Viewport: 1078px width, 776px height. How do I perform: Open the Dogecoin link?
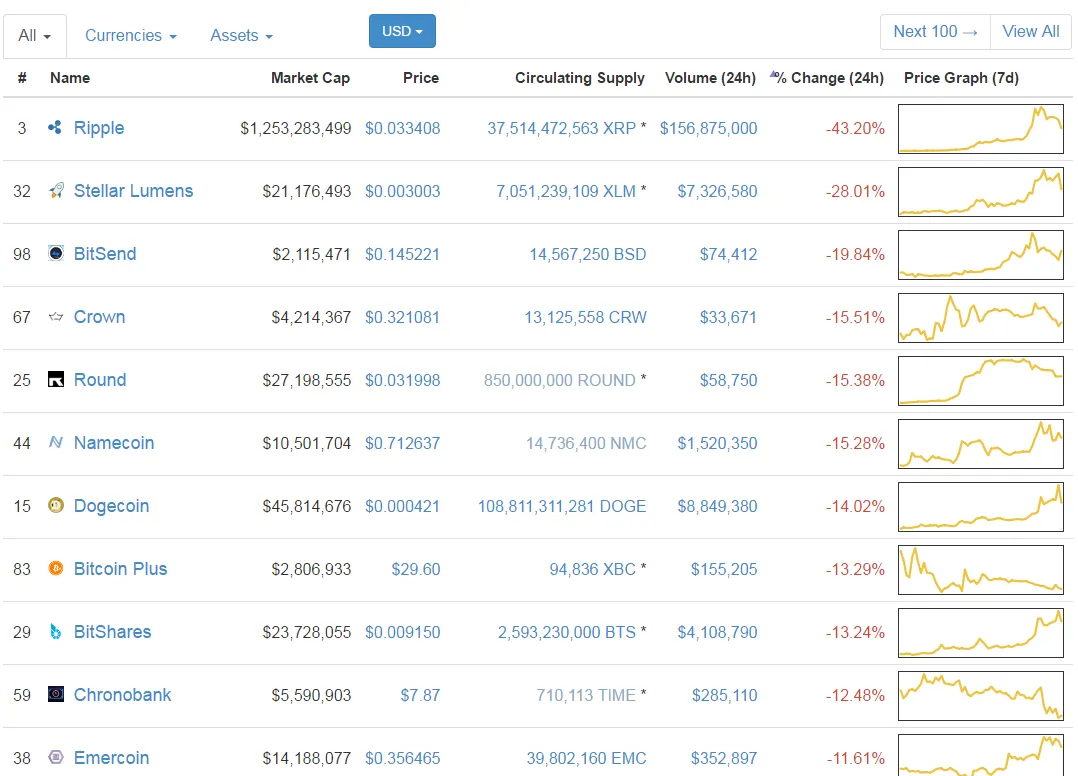(111, 506)
